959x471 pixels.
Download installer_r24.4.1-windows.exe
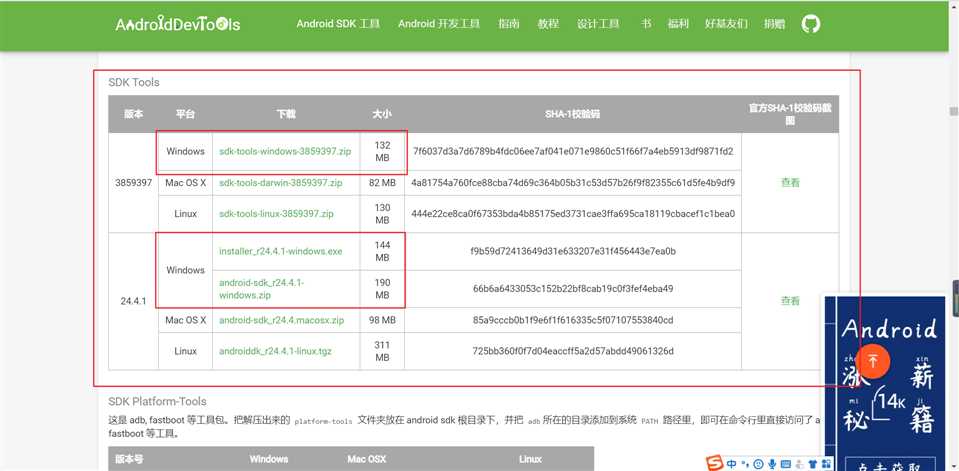point(281,251)
